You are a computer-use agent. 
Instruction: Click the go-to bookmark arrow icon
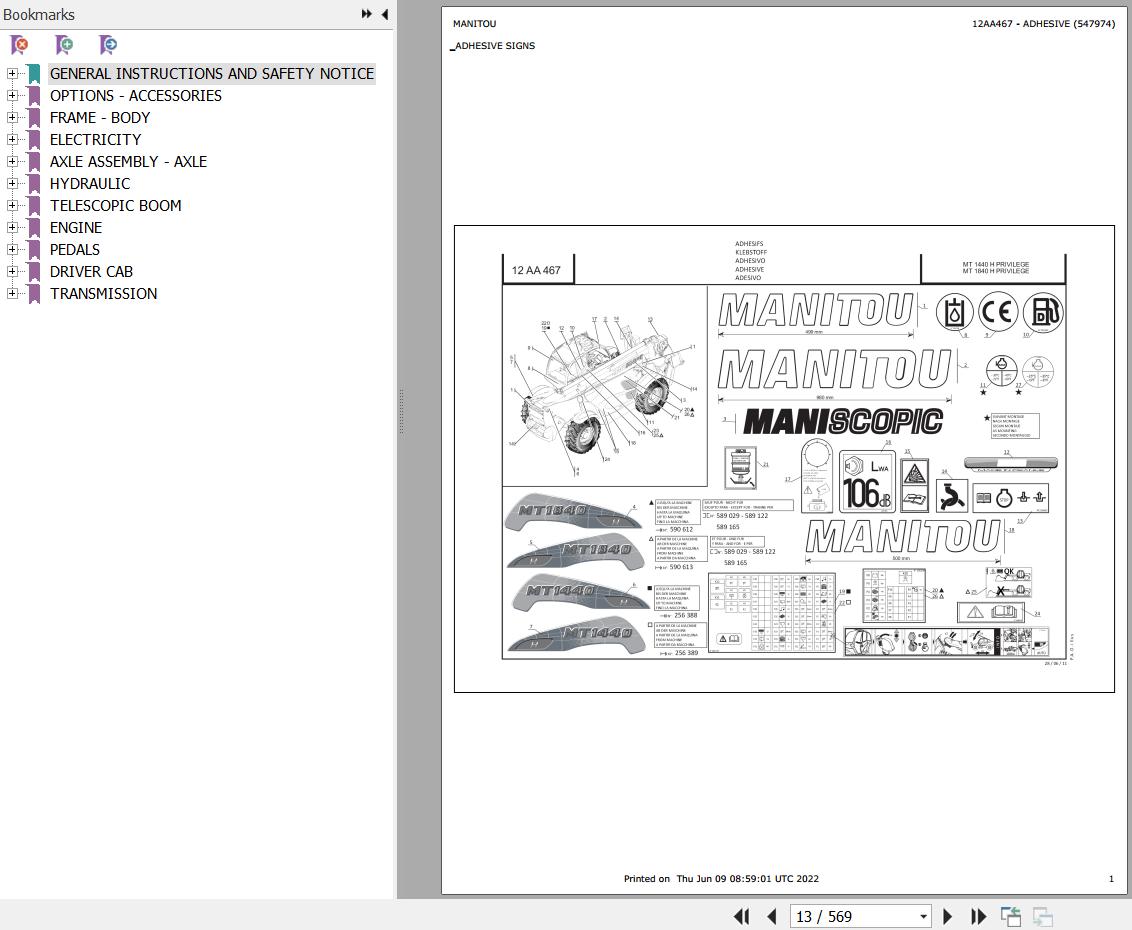click(x=108, y=45)
